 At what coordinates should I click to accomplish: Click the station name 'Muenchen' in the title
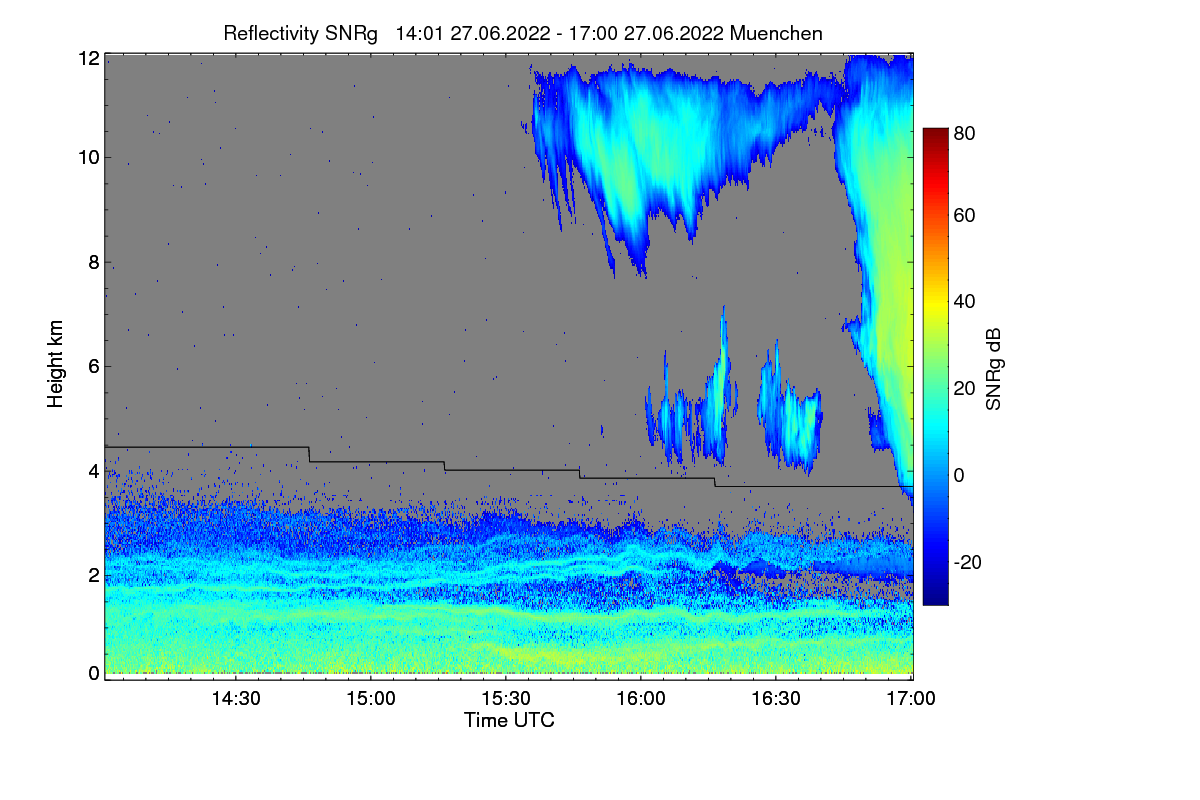[x=777, y=33]
